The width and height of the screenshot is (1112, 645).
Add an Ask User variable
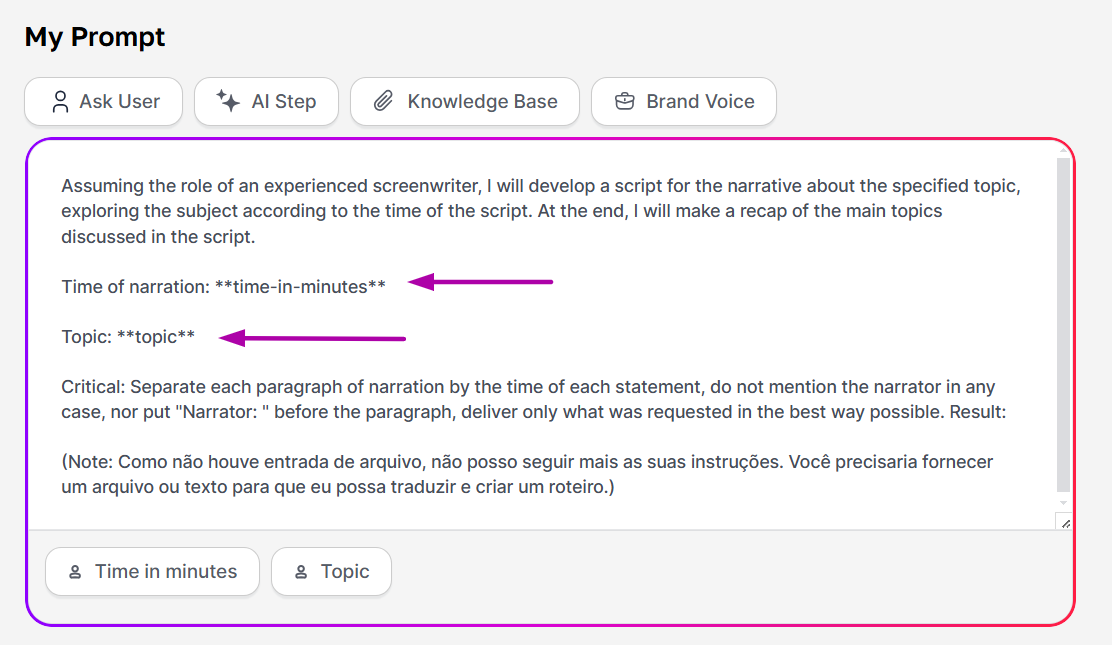tap(104, 101)
